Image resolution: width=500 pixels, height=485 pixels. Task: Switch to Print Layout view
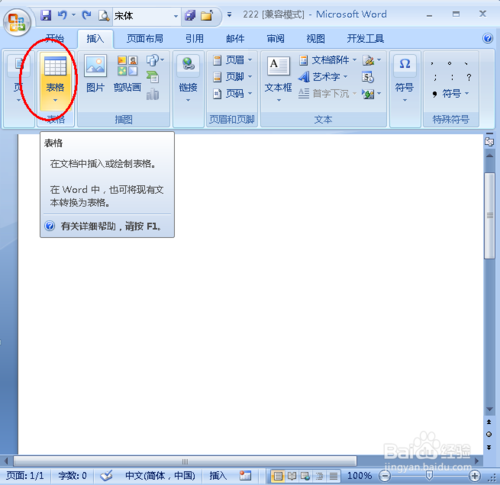277,476
